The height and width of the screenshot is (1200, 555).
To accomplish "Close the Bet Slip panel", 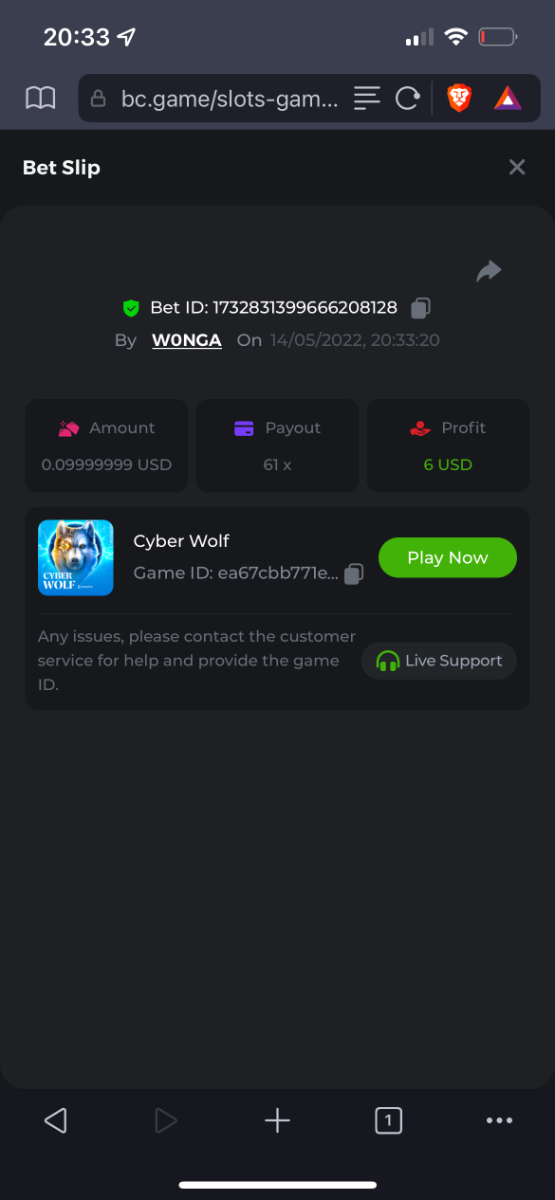I will (x=517, y=167).
